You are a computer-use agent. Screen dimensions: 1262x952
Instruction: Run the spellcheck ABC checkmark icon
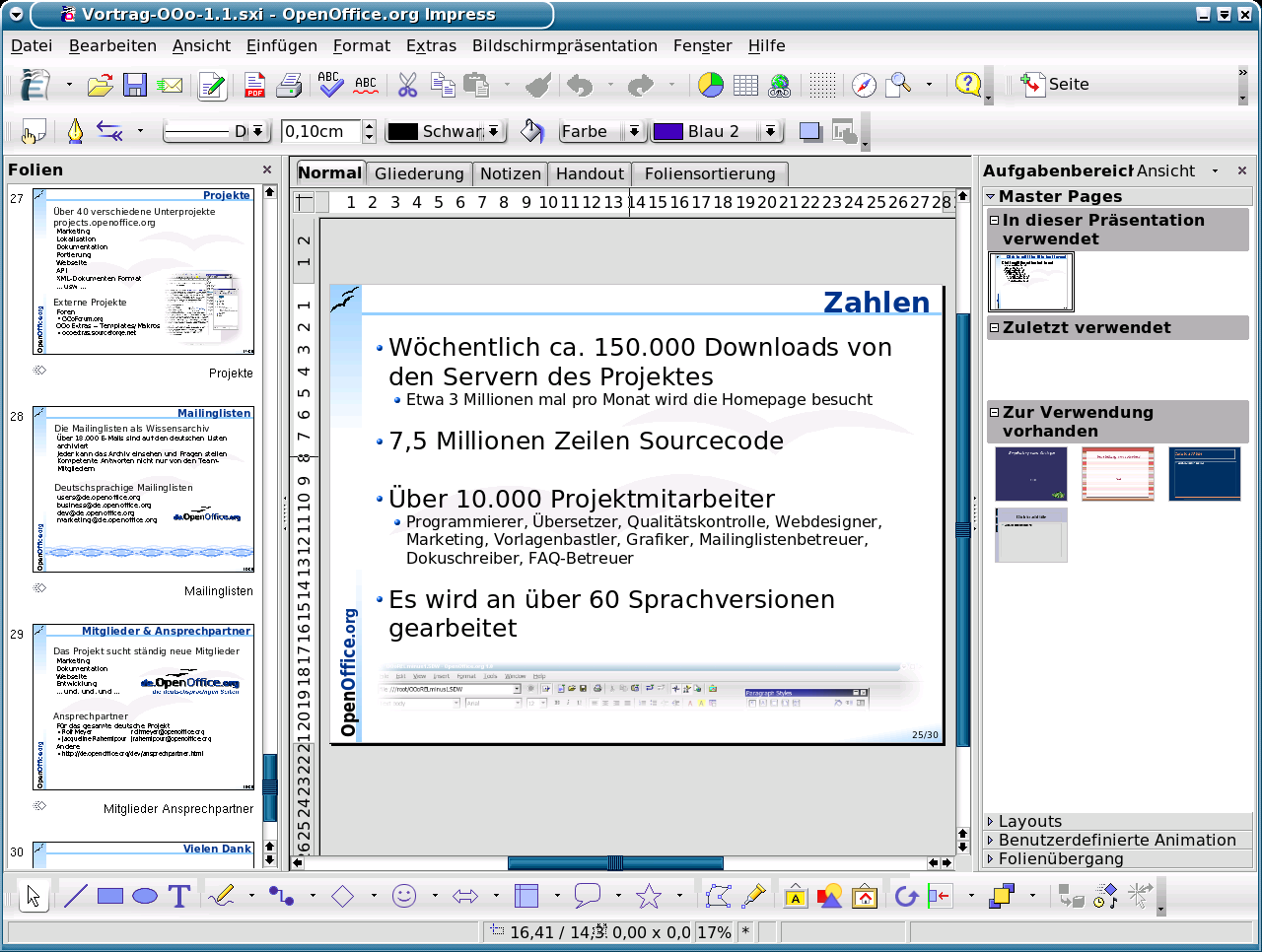coord(330,85)
